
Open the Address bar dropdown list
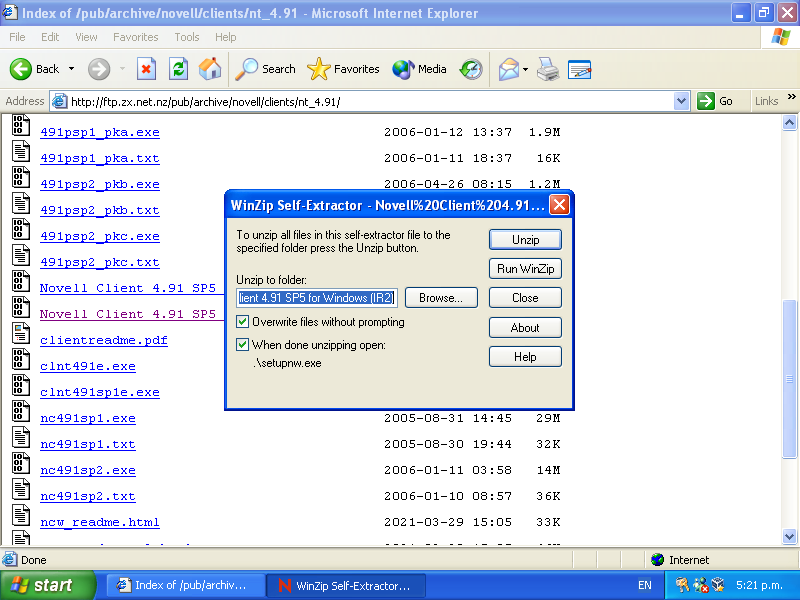pyautogui.click(x=681, y=101)
